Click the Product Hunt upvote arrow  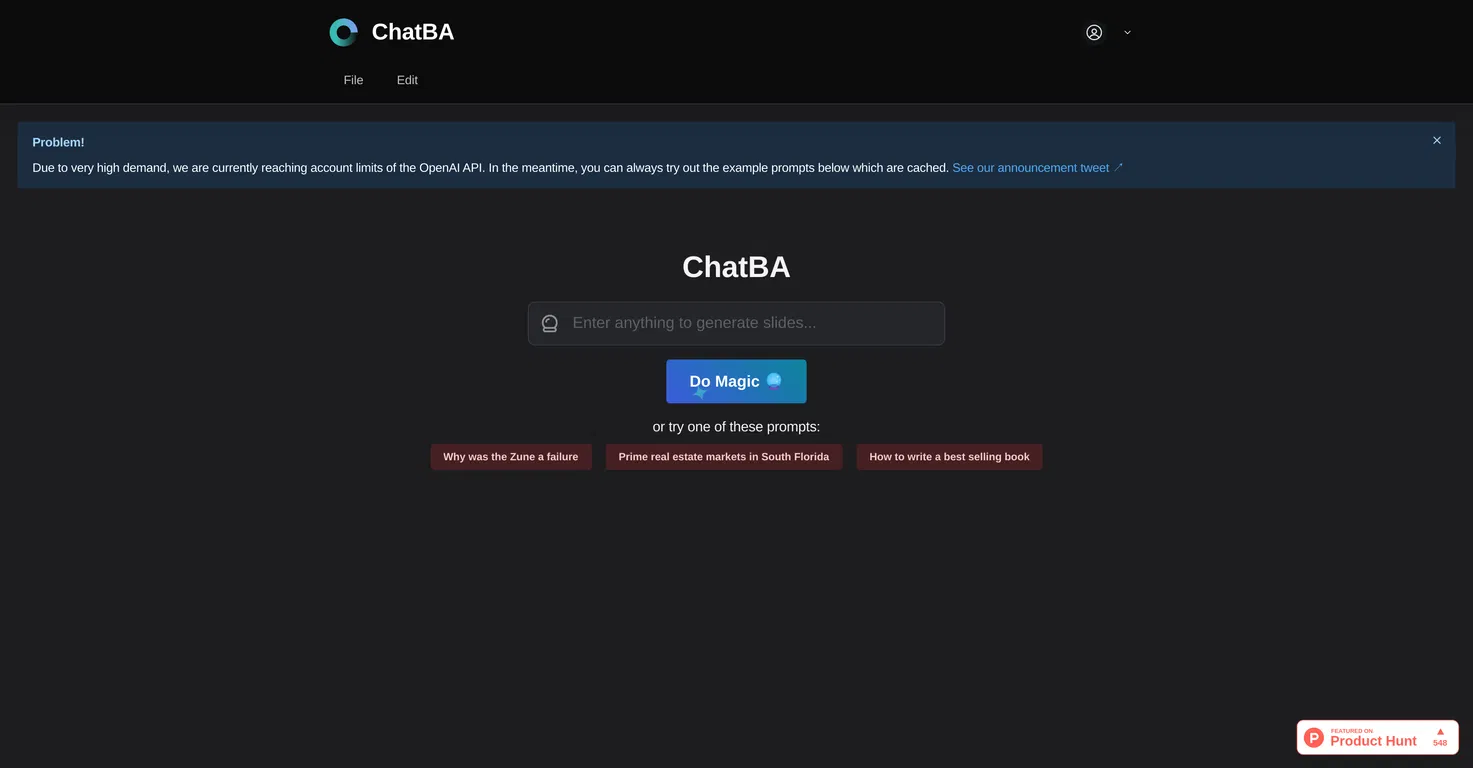pyautogui.click(x=1440, y=732)
